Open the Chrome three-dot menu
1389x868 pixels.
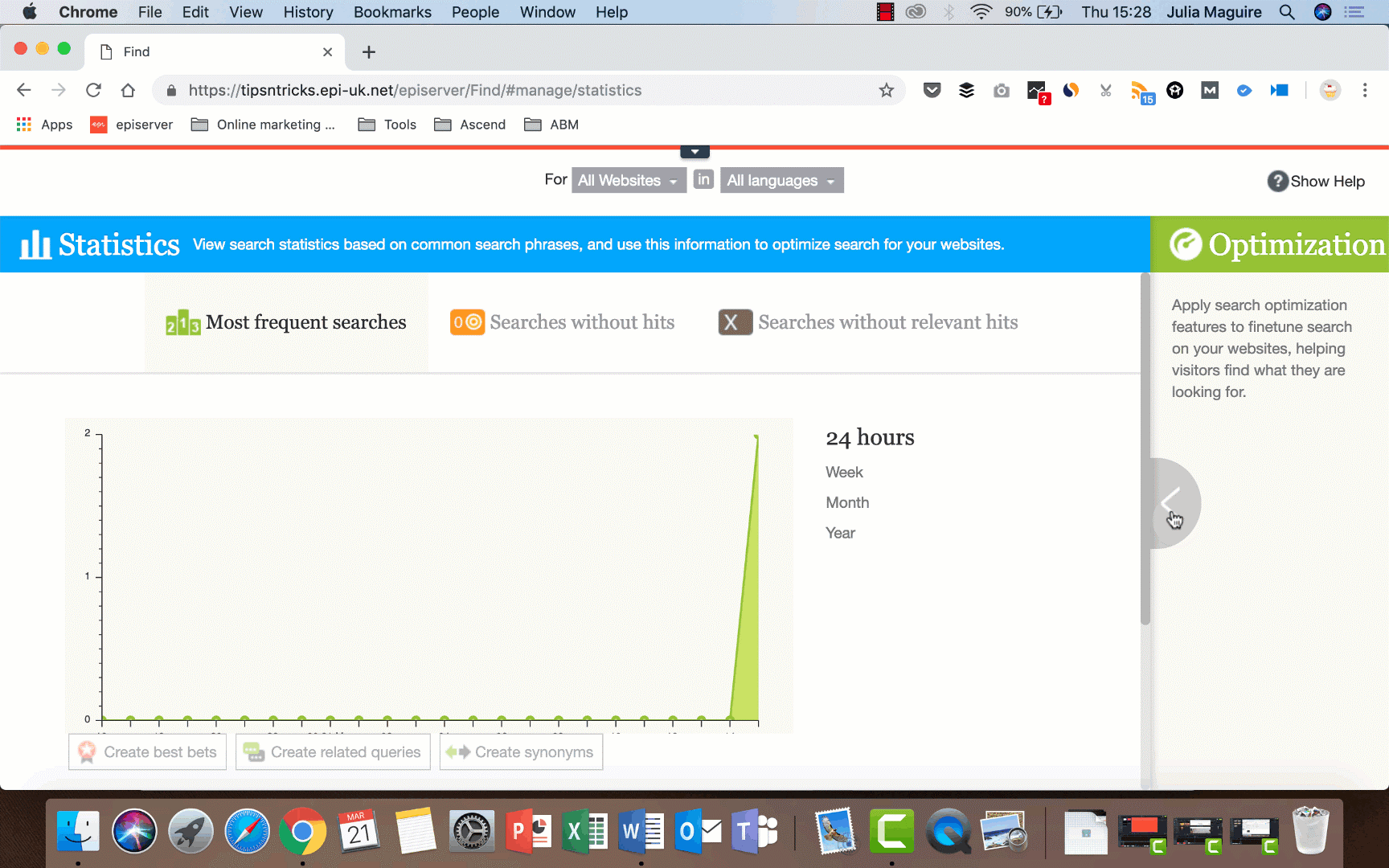[x=1365, y=90]
